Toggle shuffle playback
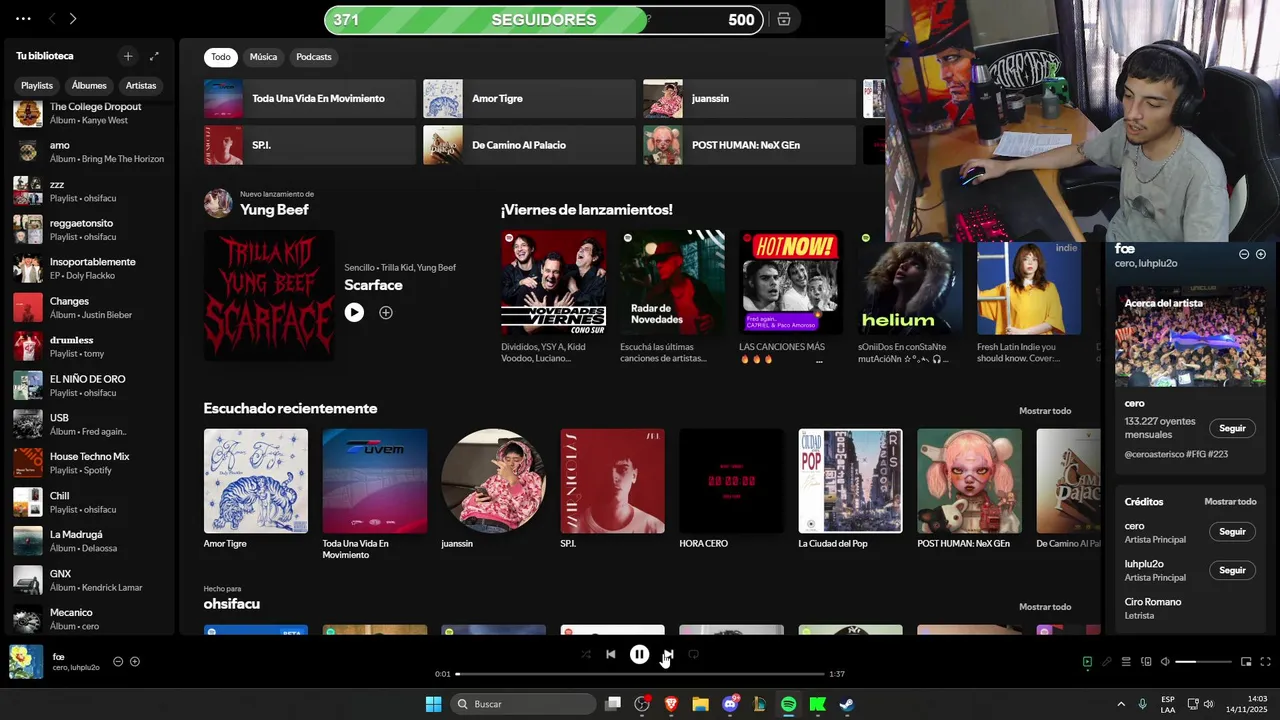Viewport: 1280px width, 720px height. 586,655
